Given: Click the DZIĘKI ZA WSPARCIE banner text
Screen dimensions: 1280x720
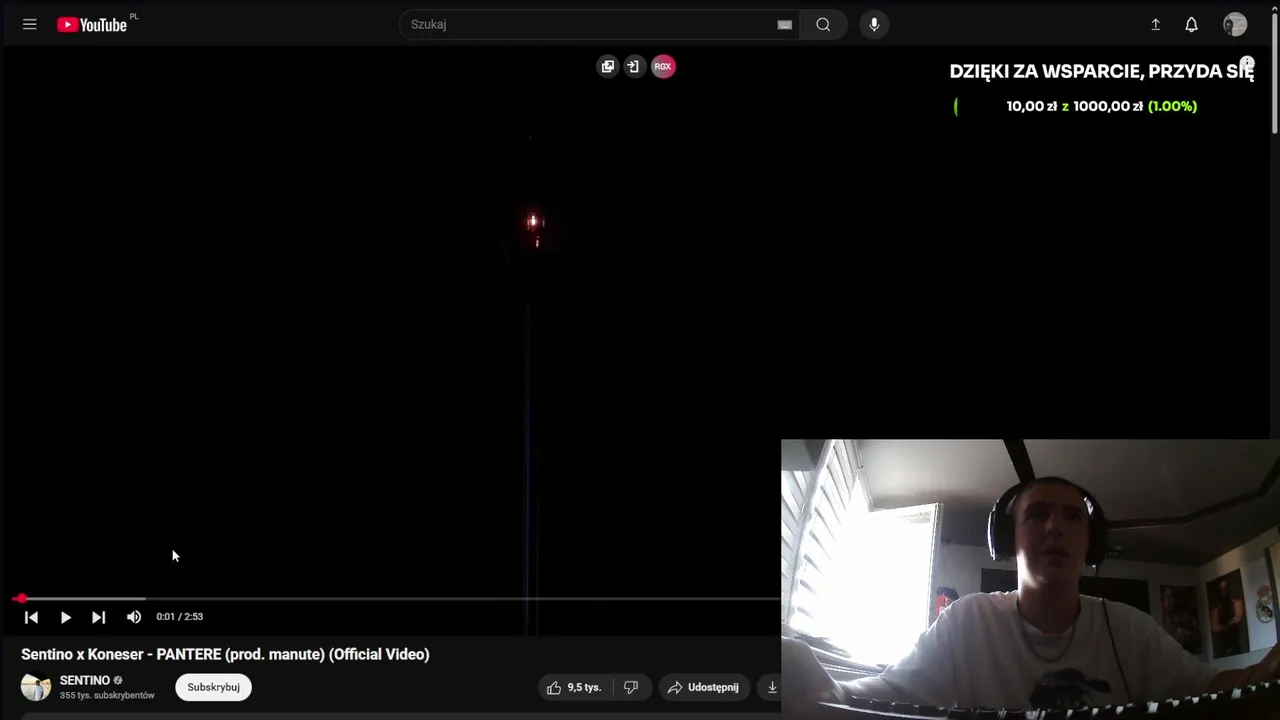Looking at the screenshot, I should [1101, 71].
